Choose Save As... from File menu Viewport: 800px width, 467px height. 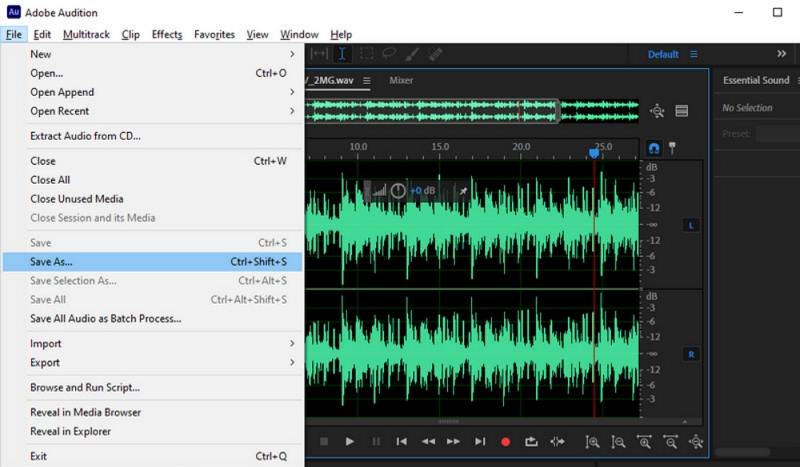click(x=52, y=262)
